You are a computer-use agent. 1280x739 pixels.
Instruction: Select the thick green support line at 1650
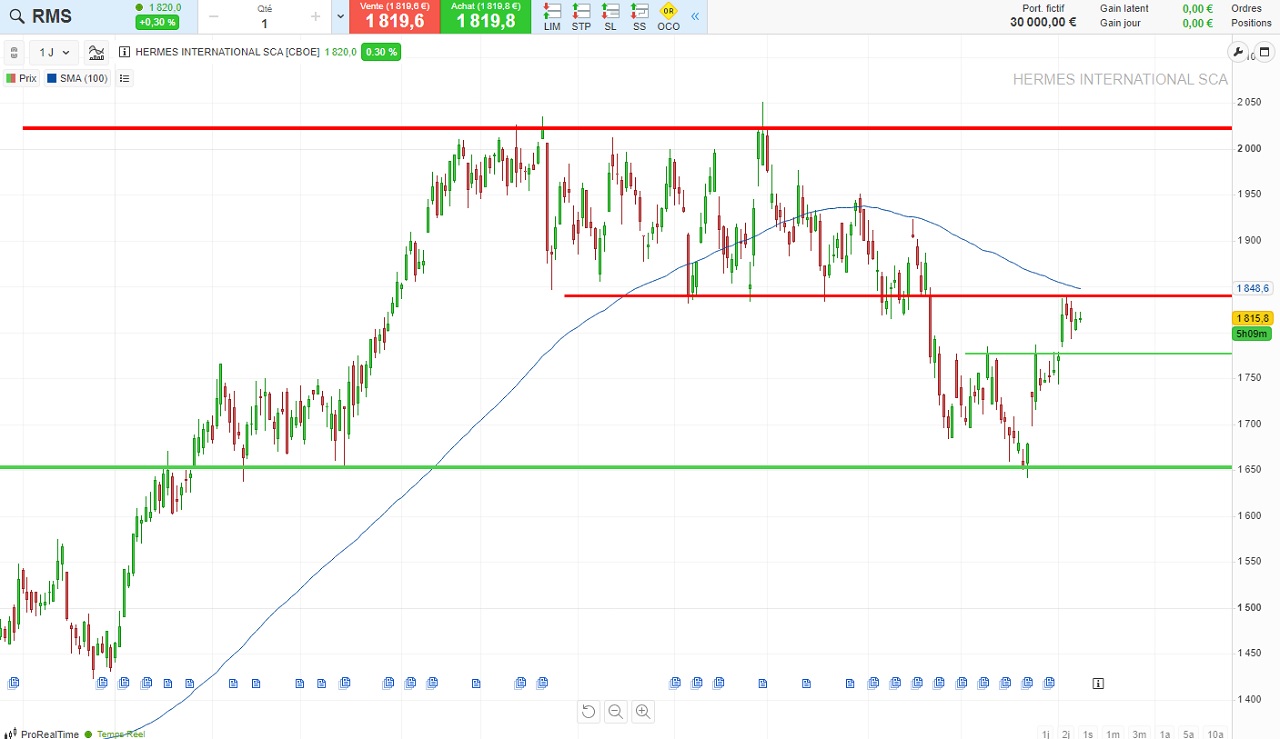(x=616, y=467)
